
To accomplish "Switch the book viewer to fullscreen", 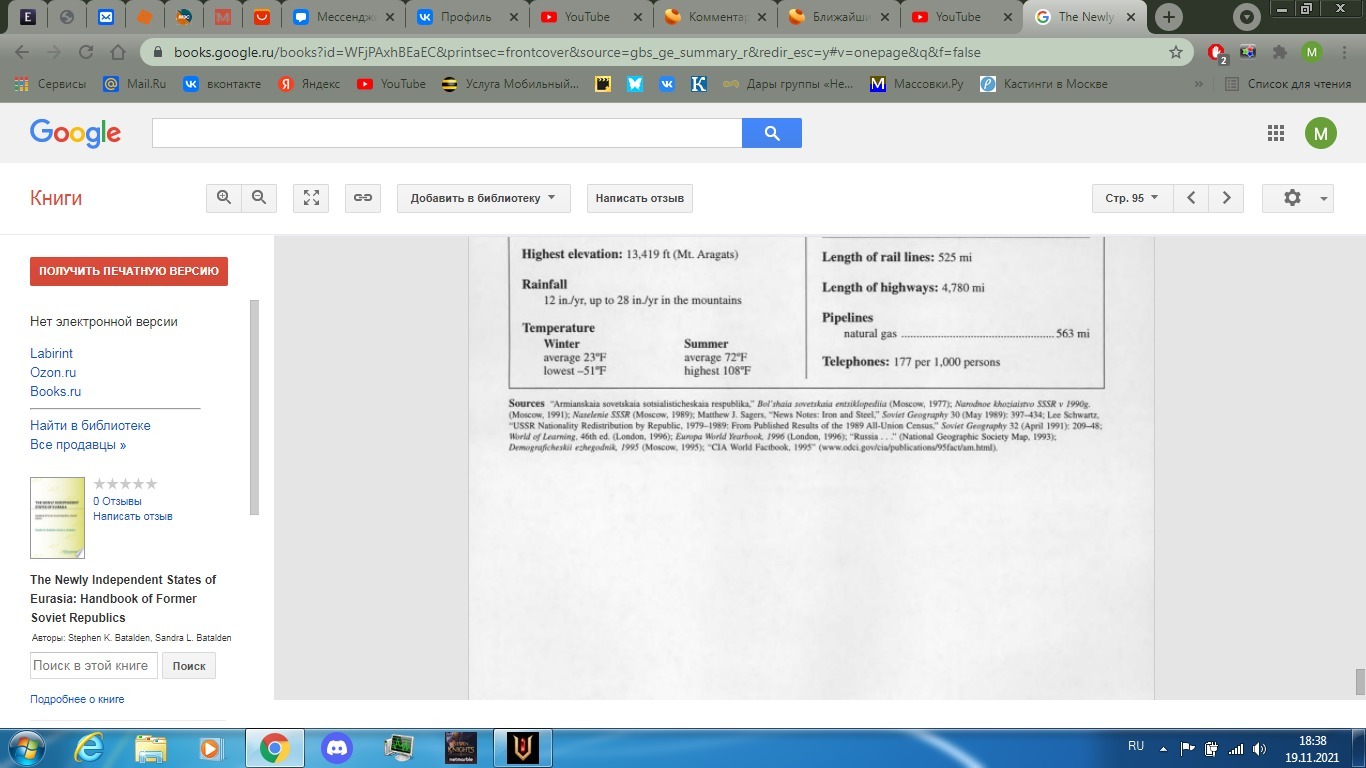I will (x=311, y=198).
